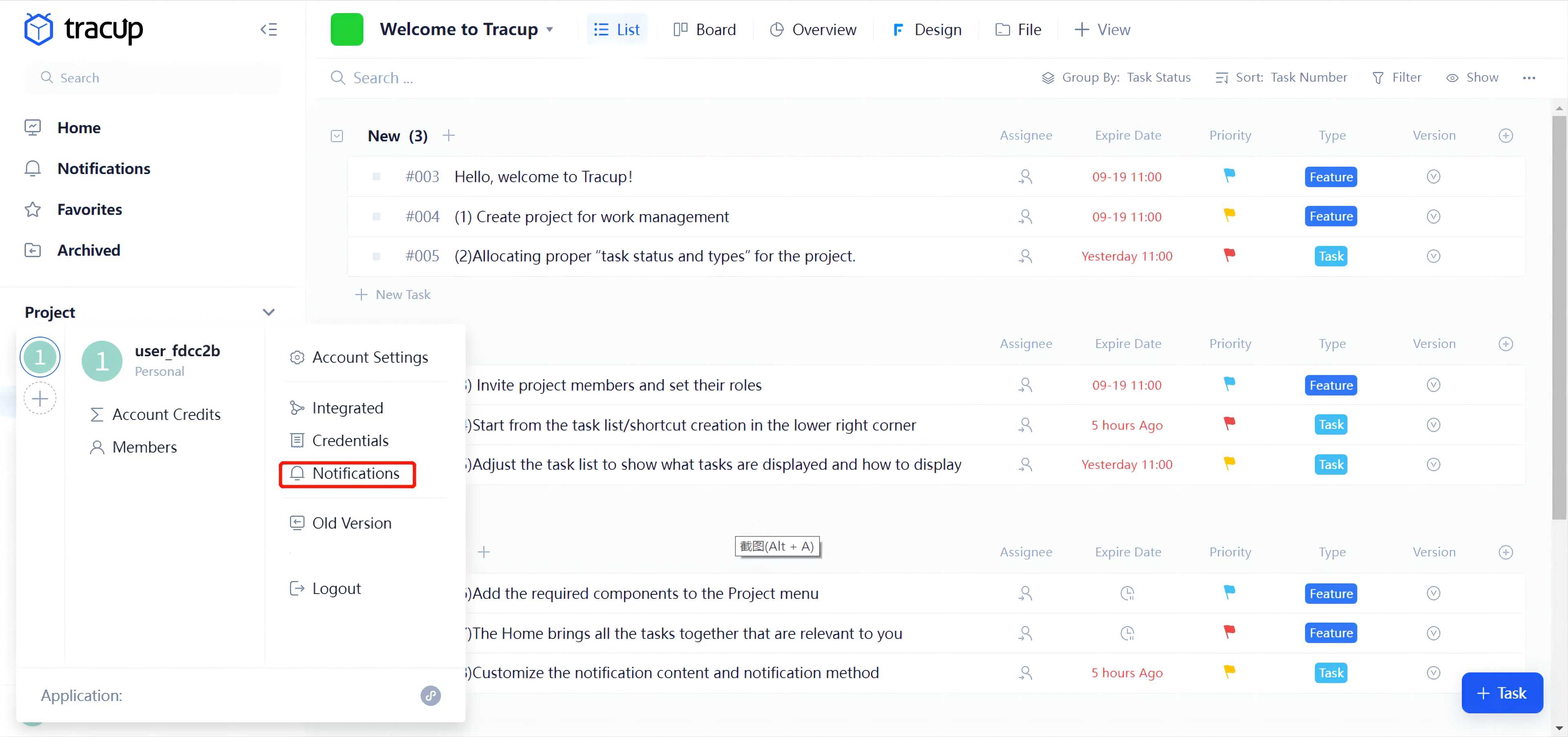Select the checkbox for task #004
This screenshot has width=1568, height=737.
pyautogui.click(x=376, y=216)
